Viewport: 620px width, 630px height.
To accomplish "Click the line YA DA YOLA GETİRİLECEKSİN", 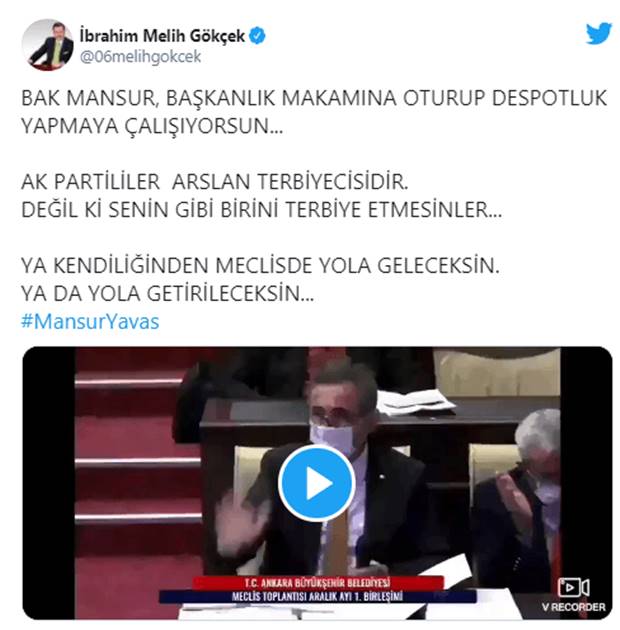I will click(x=167, y=293).
